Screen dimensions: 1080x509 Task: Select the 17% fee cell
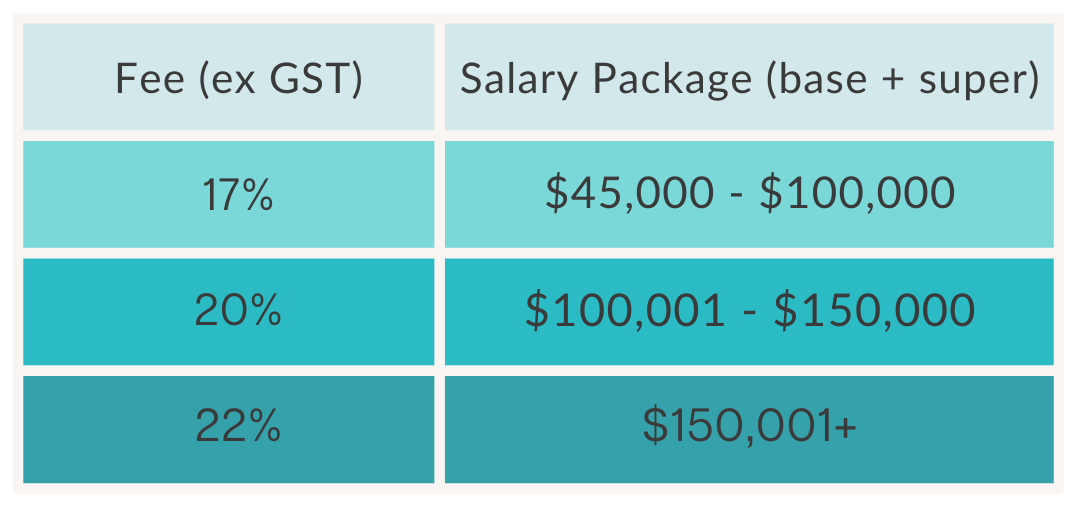tap(229, 194)
